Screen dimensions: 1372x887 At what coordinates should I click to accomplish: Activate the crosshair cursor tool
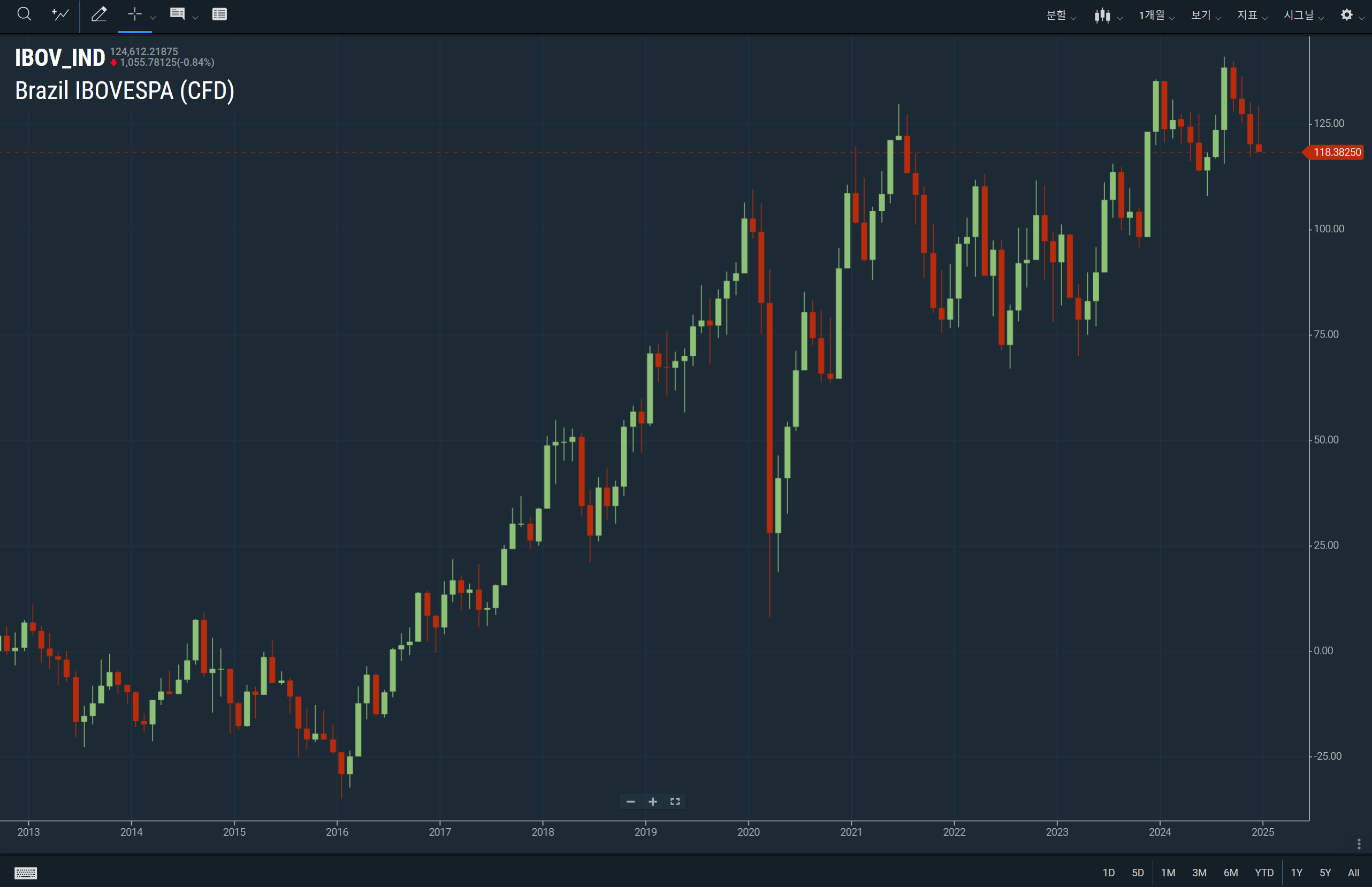[134, 14]
